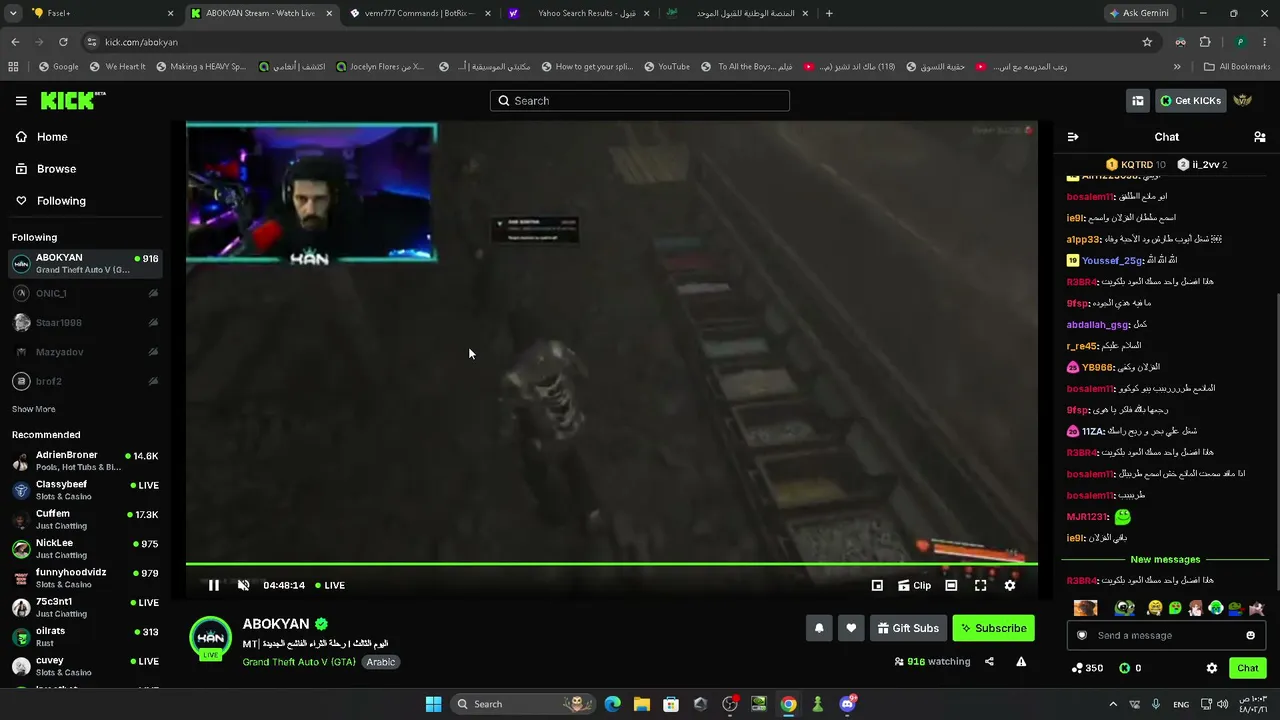Share the stream via share icon
The image size is (1280, 720).
989,661
